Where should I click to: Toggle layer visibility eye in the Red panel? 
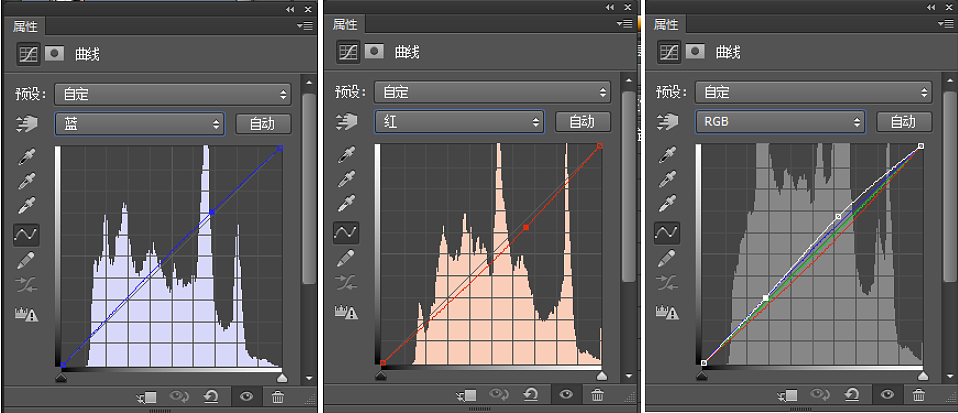[x=567, y=395]
